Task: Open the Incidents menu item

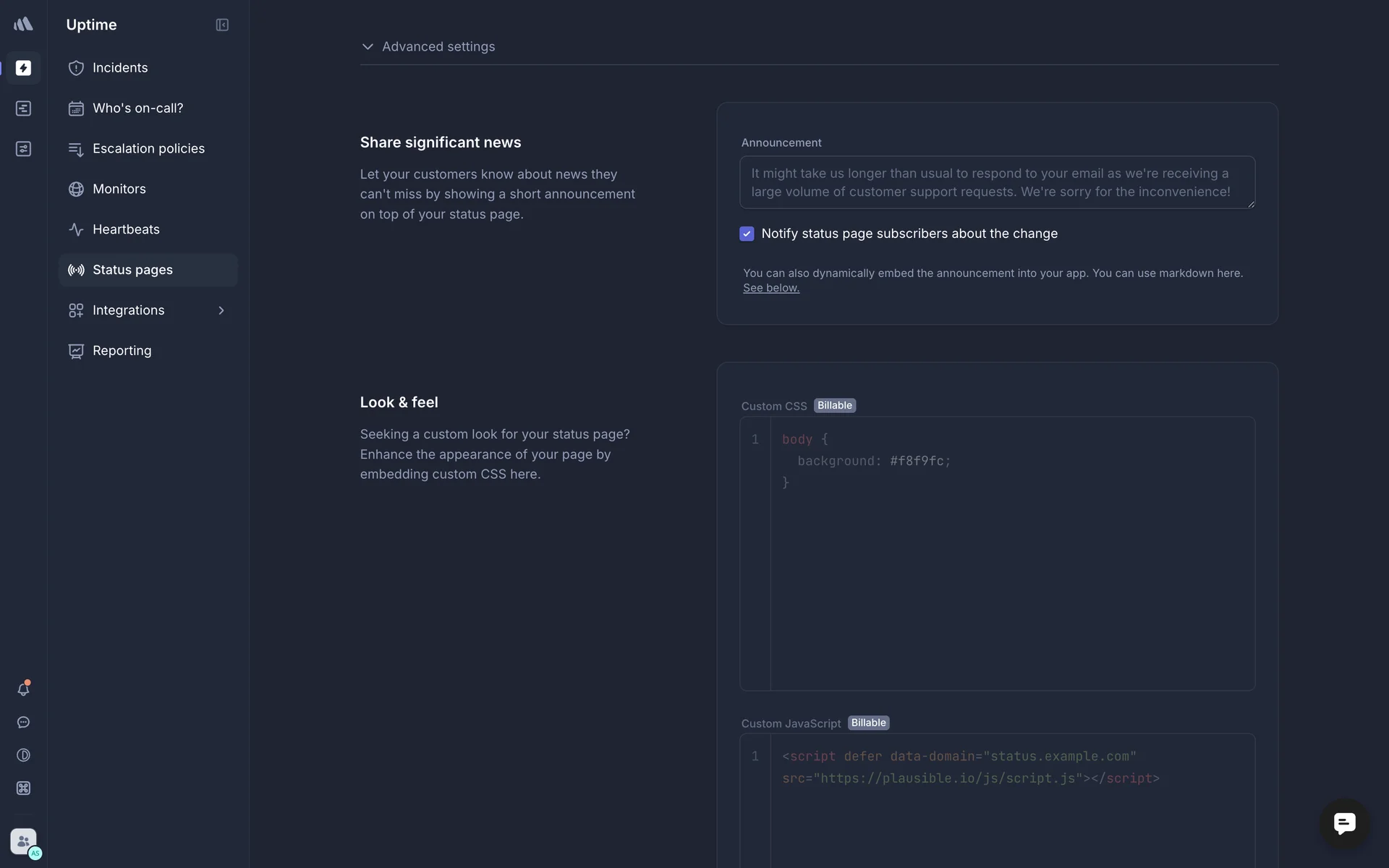Action: click(x=120, y=68)
